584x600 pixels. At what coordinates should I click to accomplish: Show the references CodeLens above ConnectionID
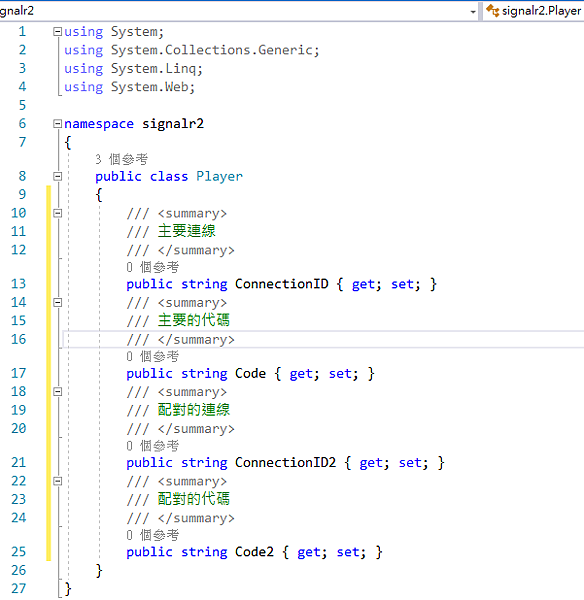152,267
